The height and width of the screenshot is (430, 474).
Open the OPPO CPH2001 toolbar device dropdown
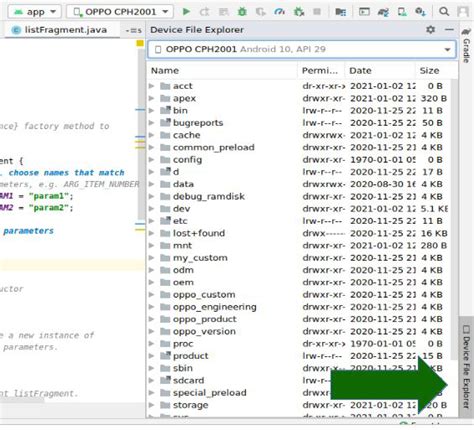(120, 12)
